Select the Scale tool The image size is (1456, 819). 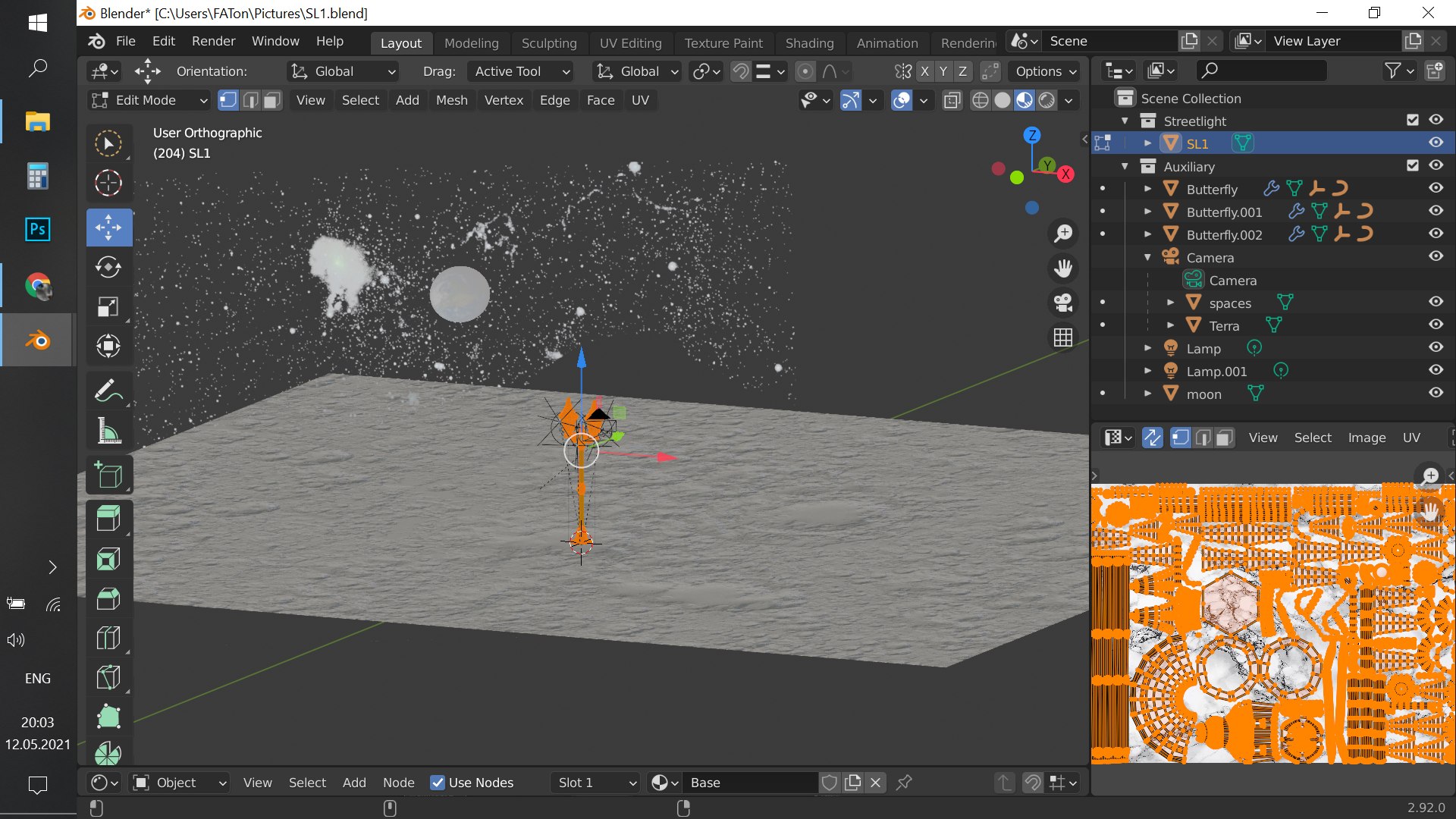(x=108, y=306)
